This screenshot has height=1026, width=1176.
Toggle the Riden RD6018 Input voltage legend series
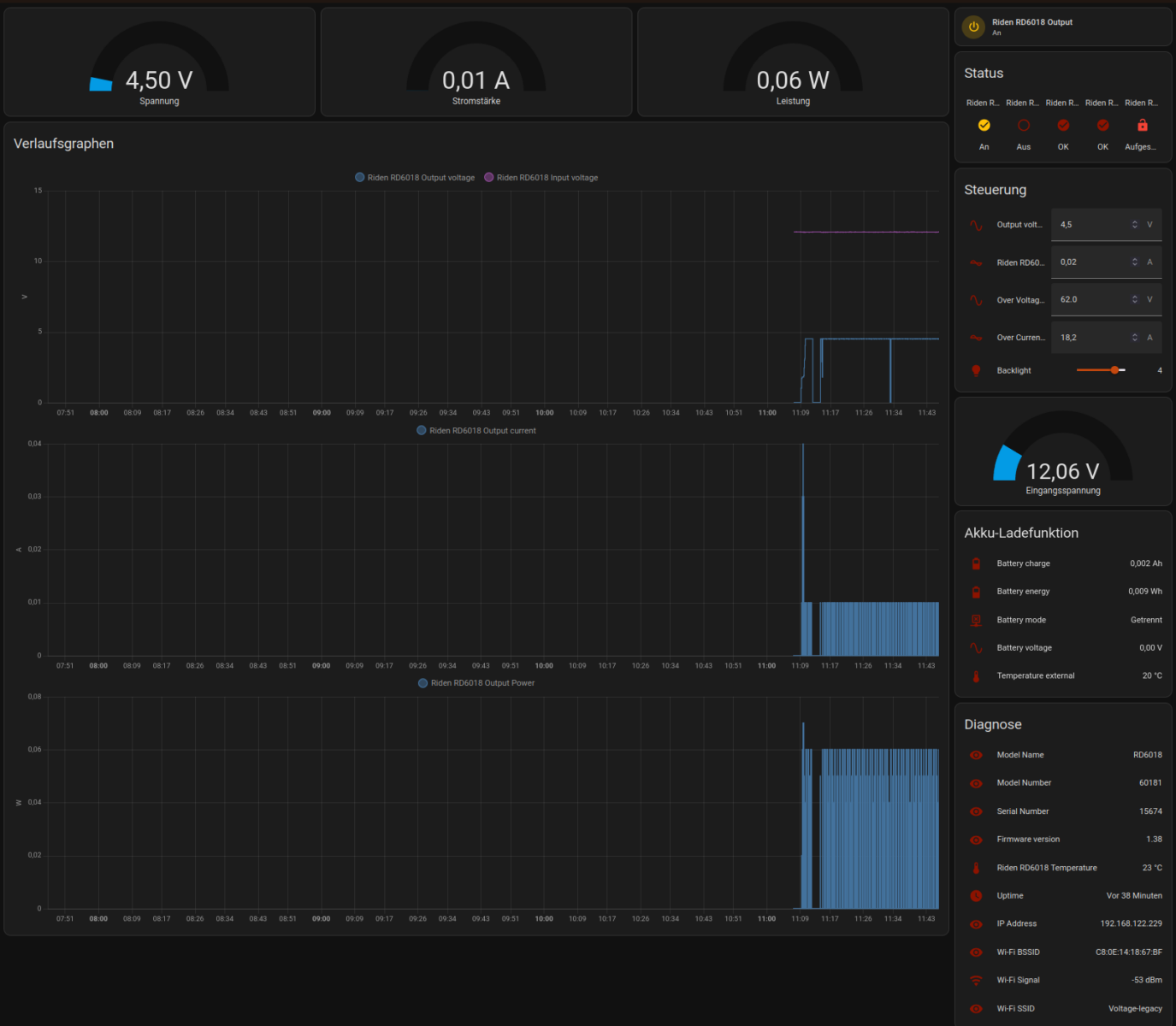541,178
